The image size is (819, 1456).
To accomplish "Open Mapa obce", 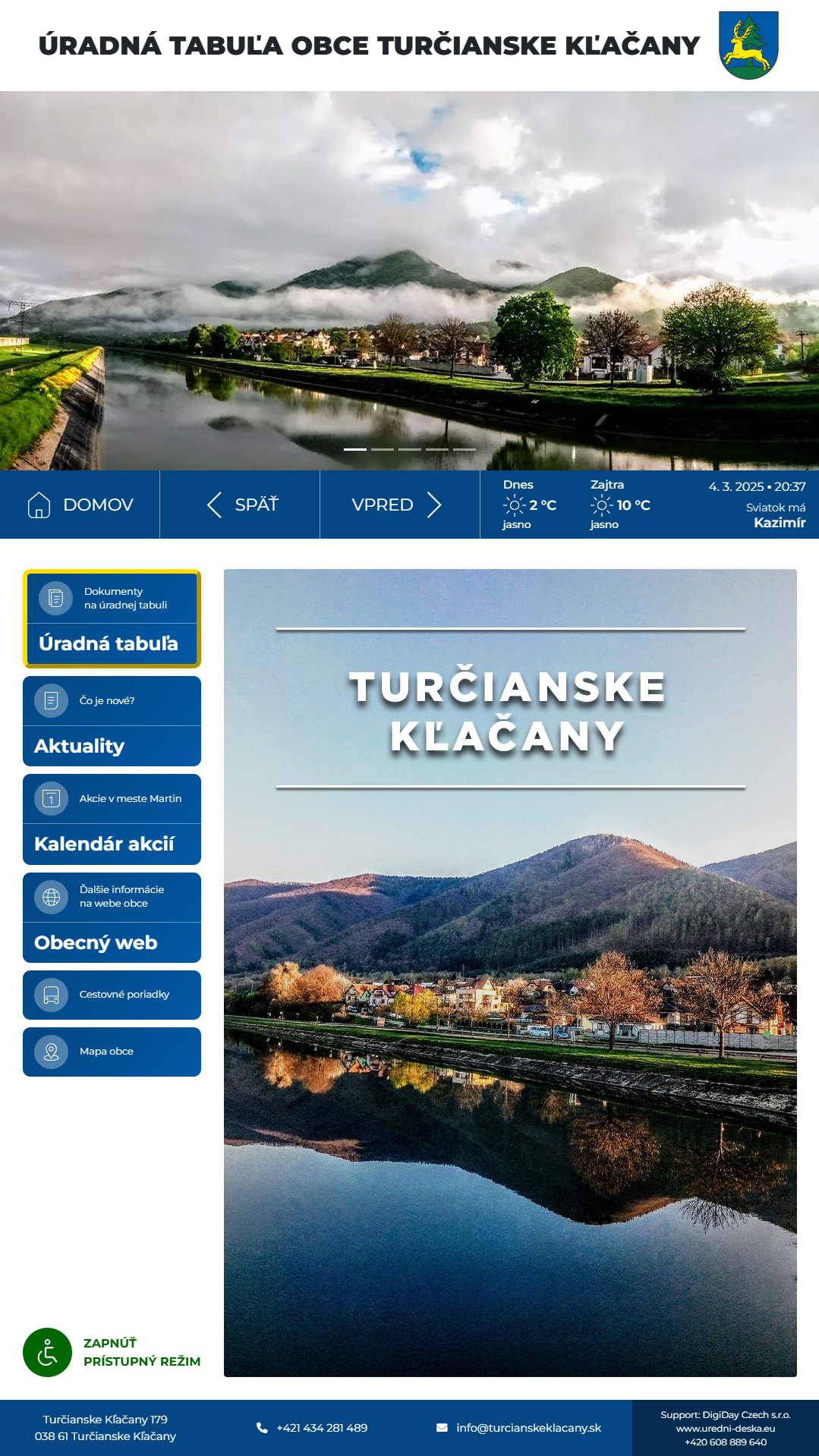I will (112, 1052).
